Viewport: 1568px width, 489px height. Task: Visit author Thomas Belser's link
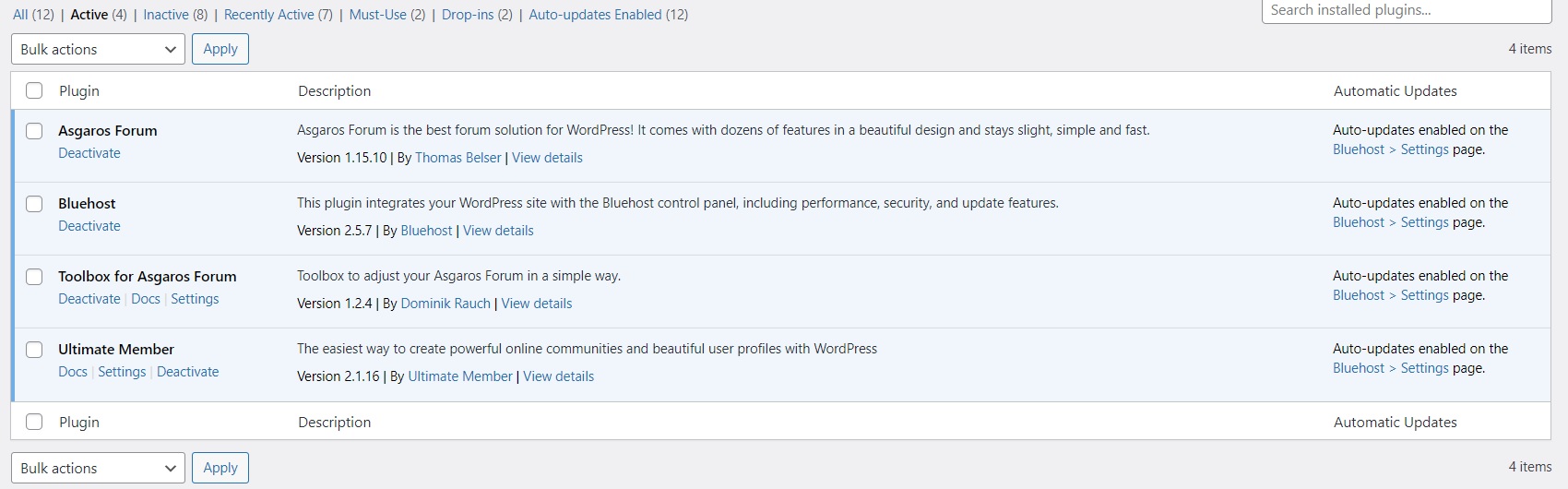point(457,158)
